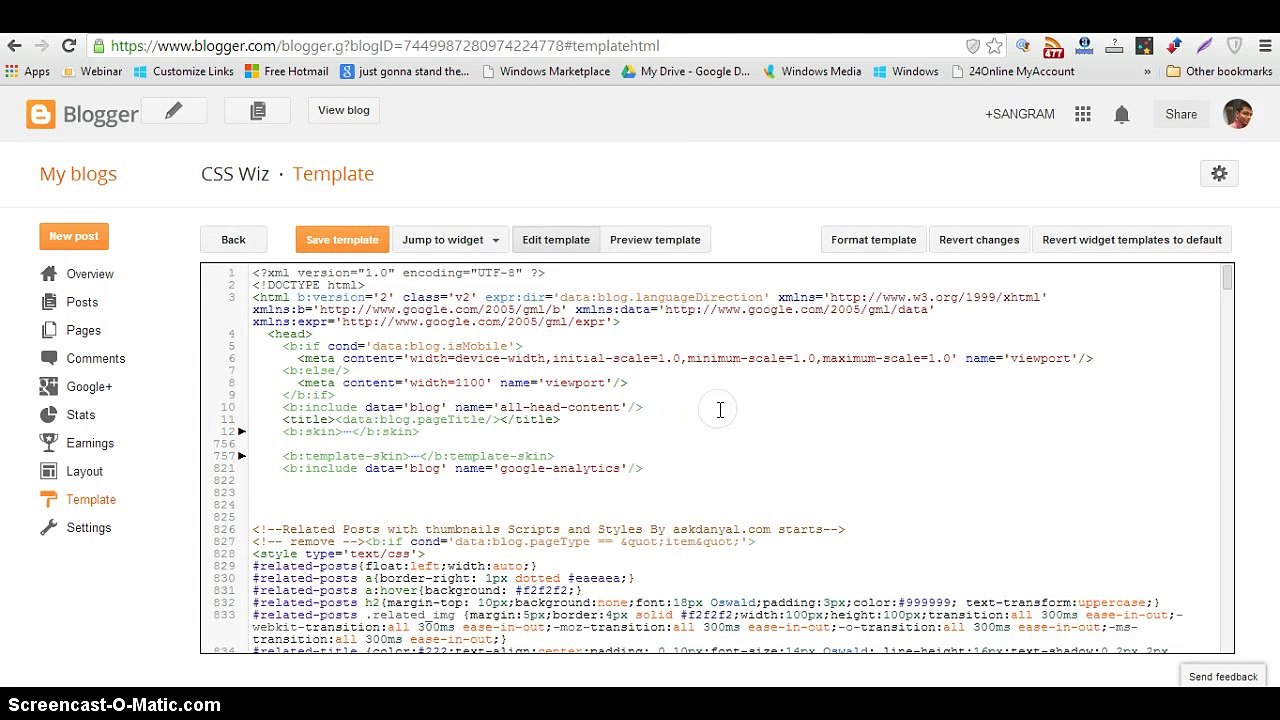This screenshot has width=1280, height=720.
Task: Click Send feedback link
Action: 1223,677
